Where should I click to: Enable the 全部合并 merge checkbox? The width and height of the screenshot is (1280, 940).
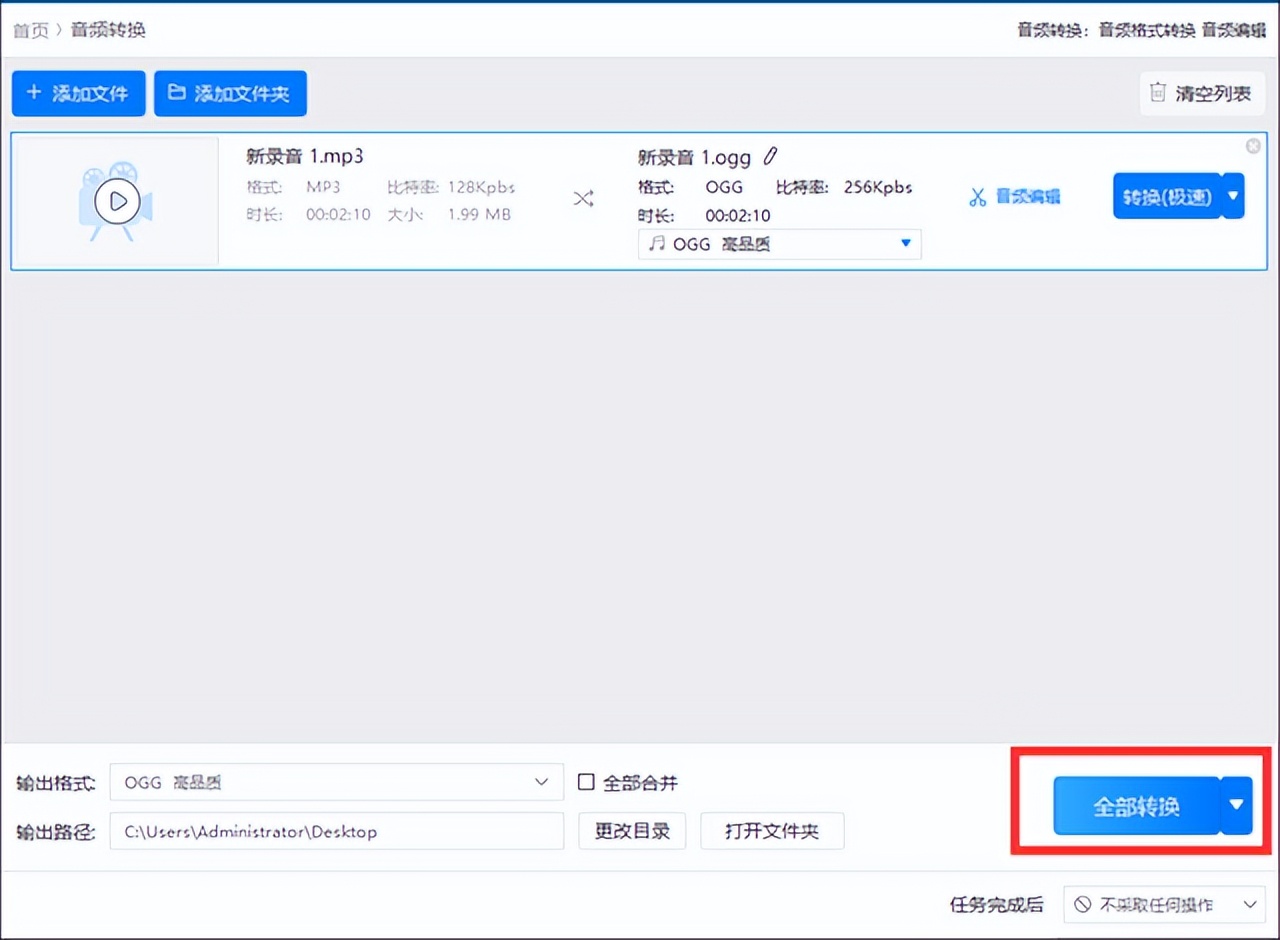586,782
